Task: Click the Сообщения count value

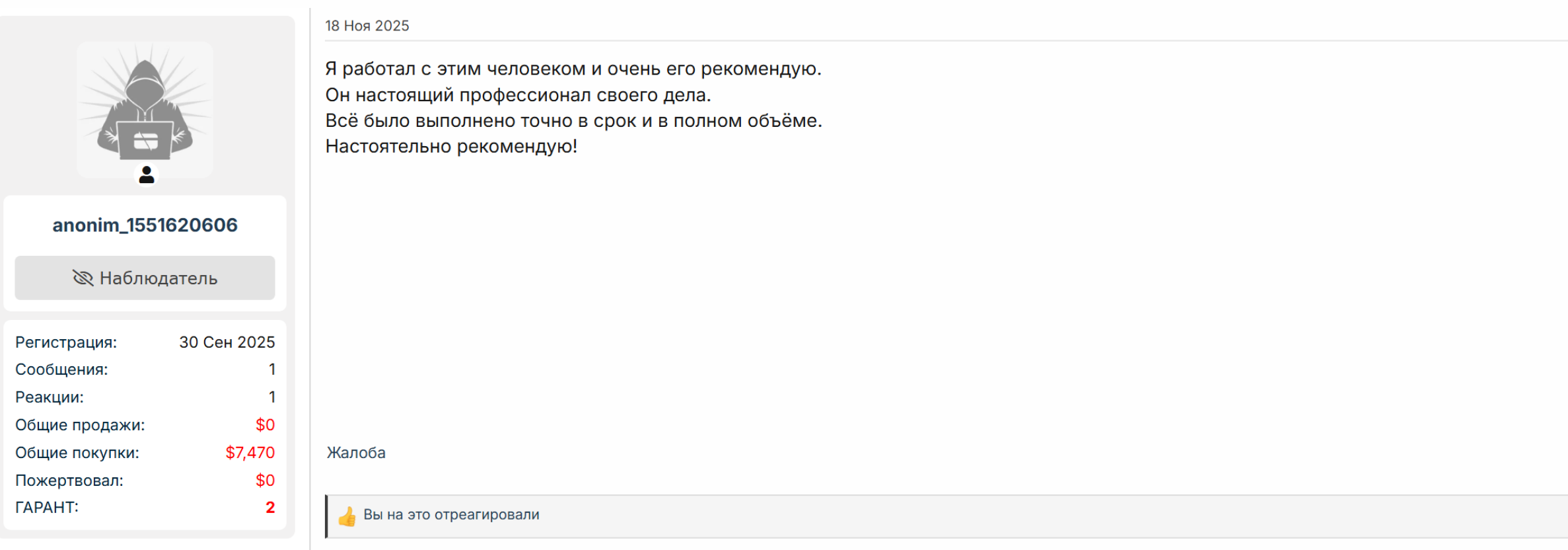Action: (x=272, y=370)
